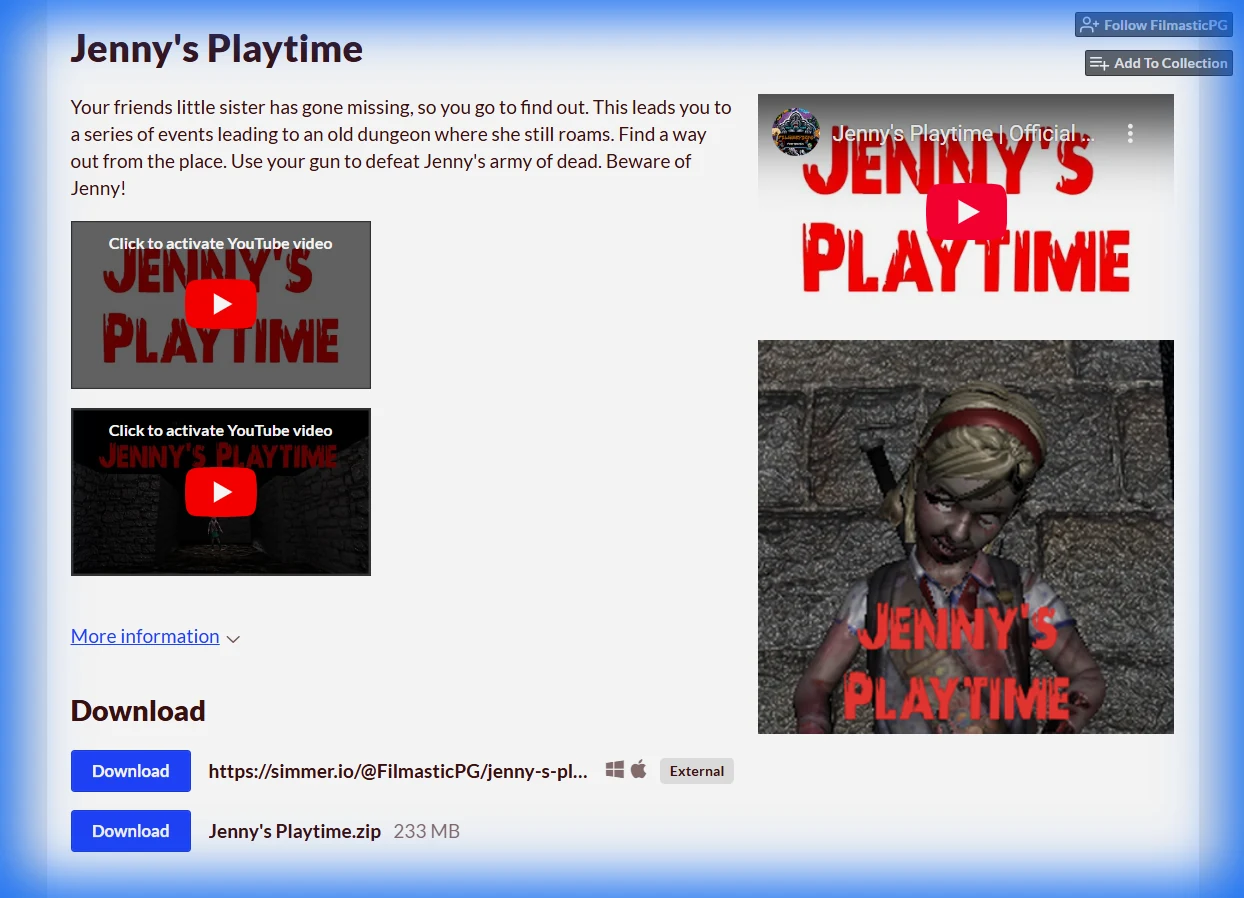Click the Jenny's Playtime page heading
Screen dimensions: 1244x898
point(217,48)
